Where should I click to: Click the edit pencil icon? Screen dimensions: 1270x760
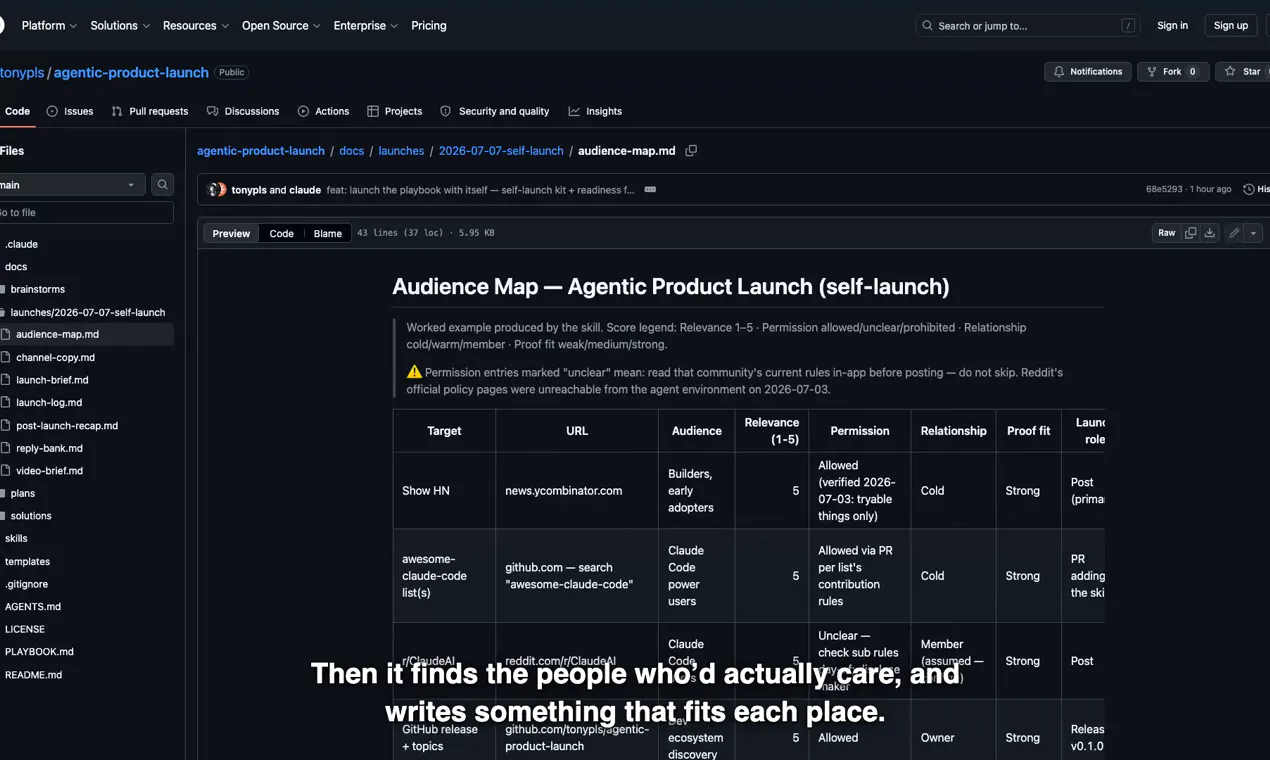[x=1234, y=233]
